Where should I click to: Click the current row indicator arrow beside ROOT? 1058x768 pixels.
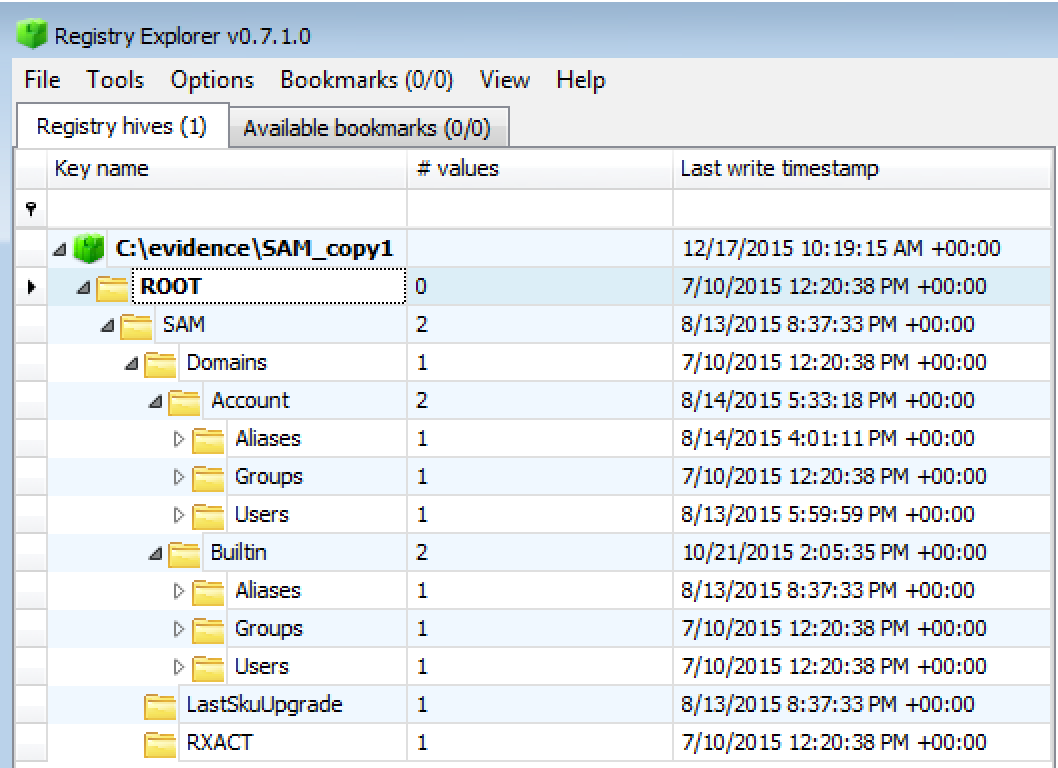tap(31, 287)
